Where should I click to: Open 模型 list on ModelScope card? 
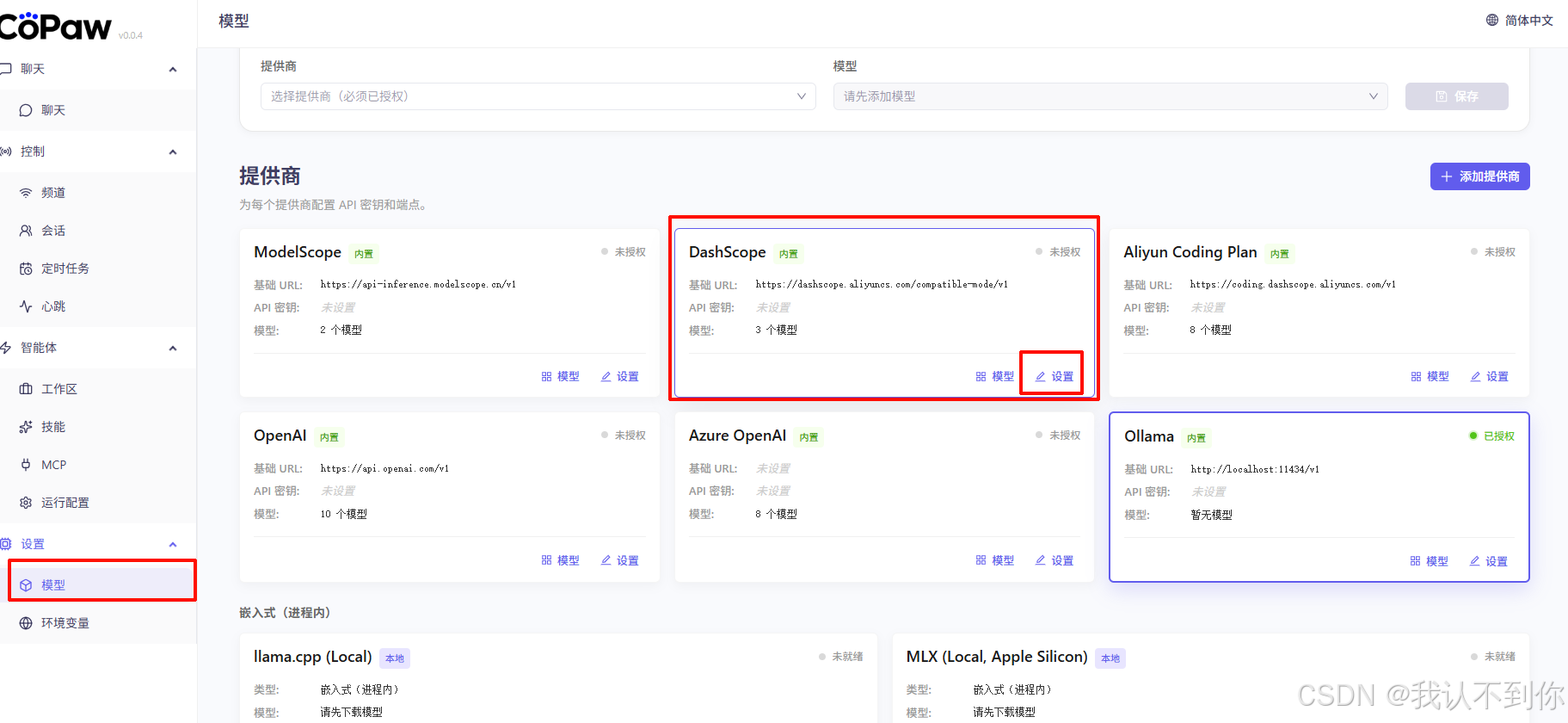coord(561,377)
